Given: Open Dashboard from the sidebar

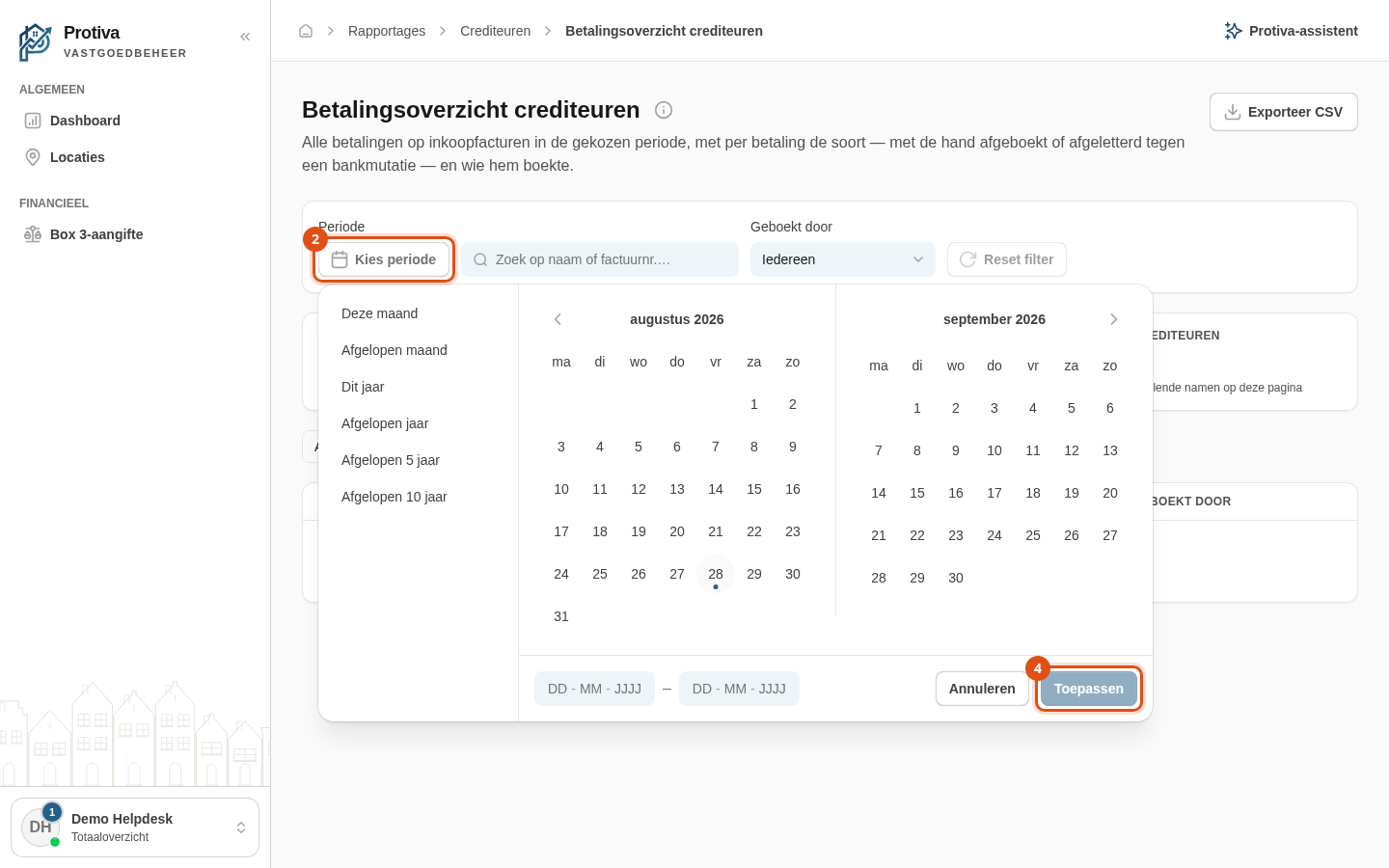Looking at the screenshot, I should pyautogui.click(x=135, y=121).
